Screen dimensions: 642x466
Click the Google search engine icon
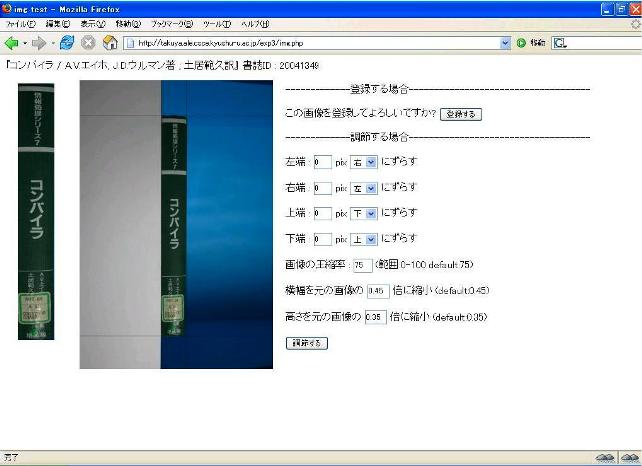click(x=560, y=43)
